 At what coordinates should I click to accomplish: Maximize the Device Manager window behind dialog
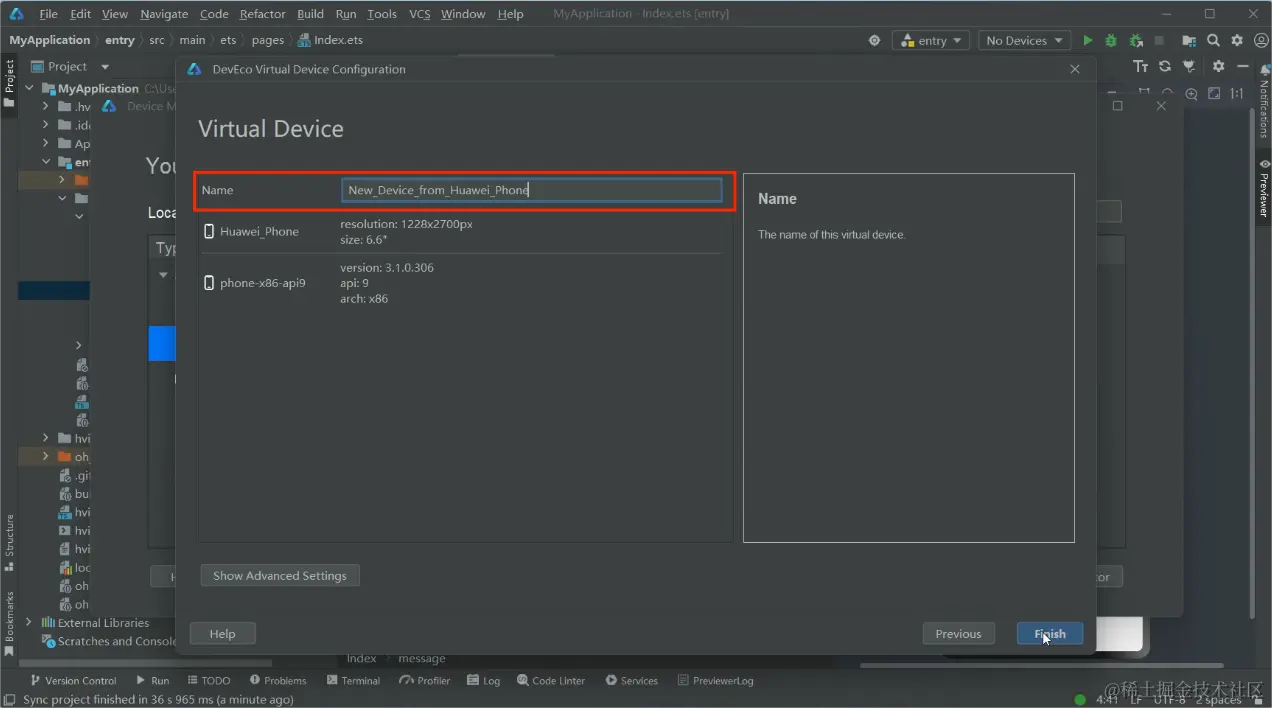1118,106
